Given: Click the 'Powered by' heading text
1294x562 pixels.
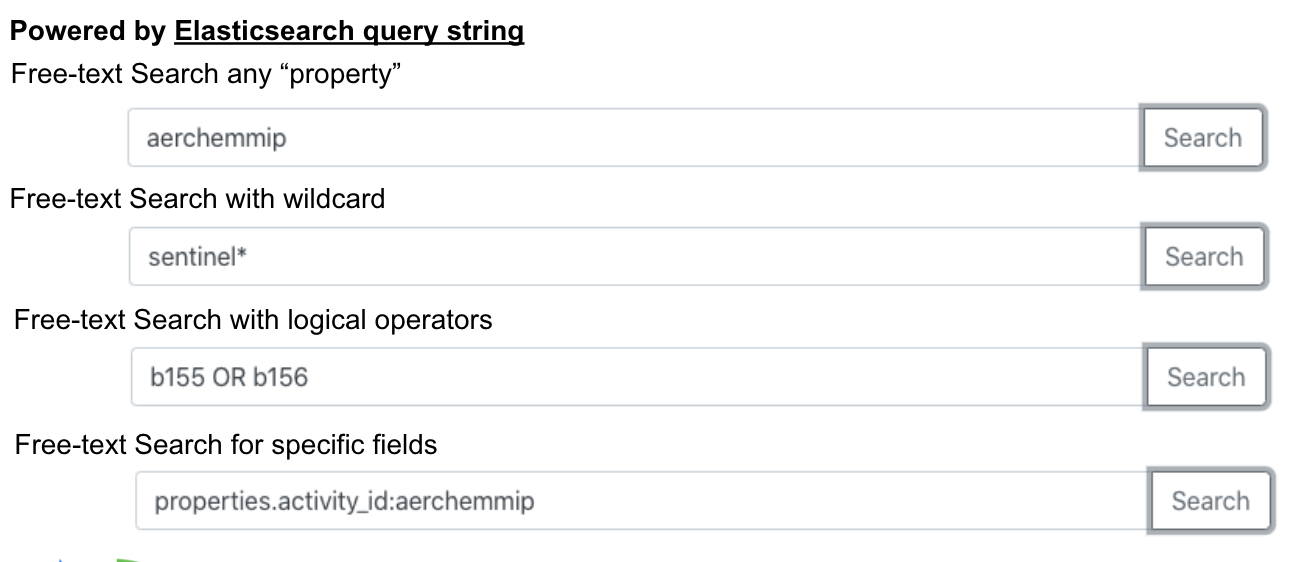Looking at the screenshot, I should (88, 31).
